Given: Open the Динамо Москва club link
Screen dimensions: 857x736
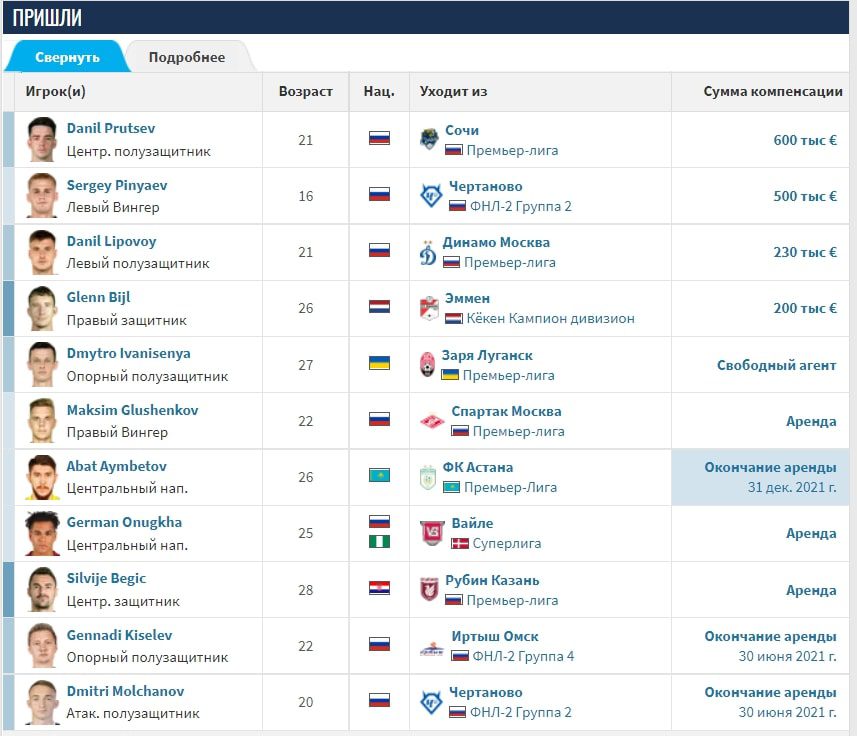Looking at the screenshot, I should click(x=496, y=243).
